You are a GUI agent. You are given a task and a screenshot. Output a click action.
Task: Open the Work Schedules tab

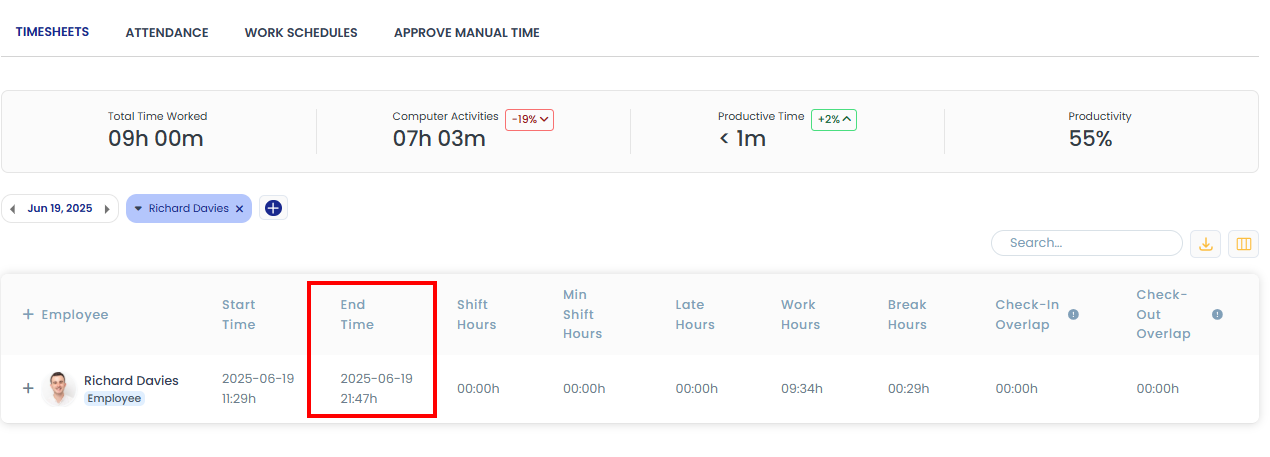(301, 33)
